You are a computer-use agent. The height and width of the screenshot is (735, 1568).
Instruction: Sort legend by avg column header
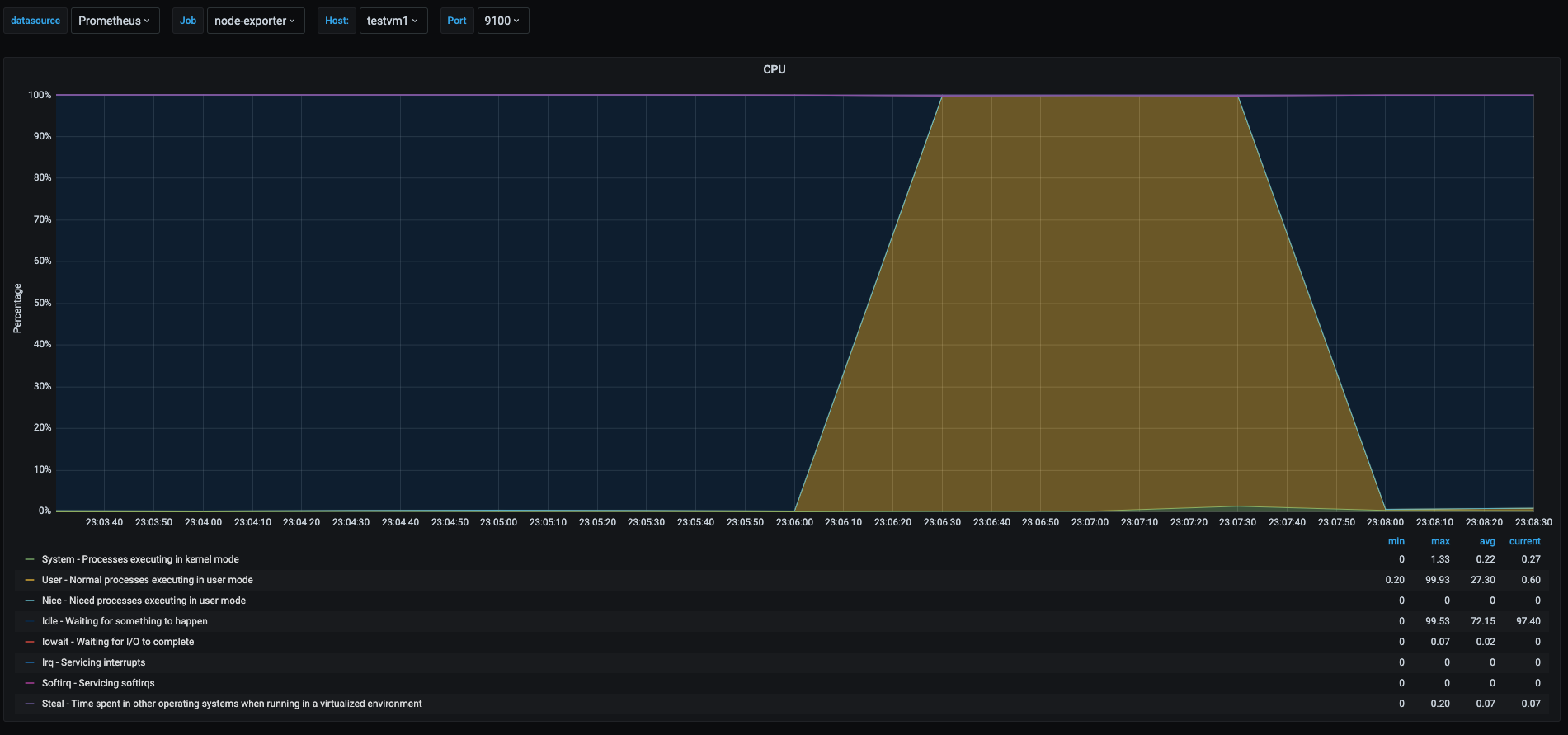coord(1486,541)
